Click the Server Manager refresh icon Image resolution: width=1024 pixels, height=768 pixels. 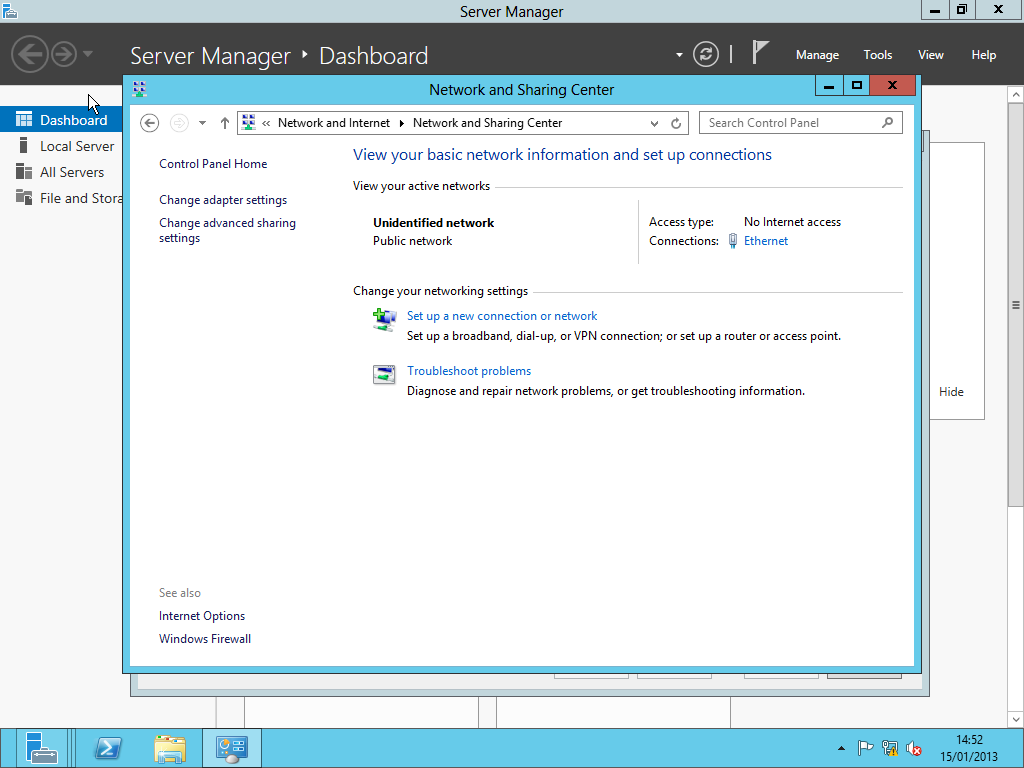coord(706,54)
